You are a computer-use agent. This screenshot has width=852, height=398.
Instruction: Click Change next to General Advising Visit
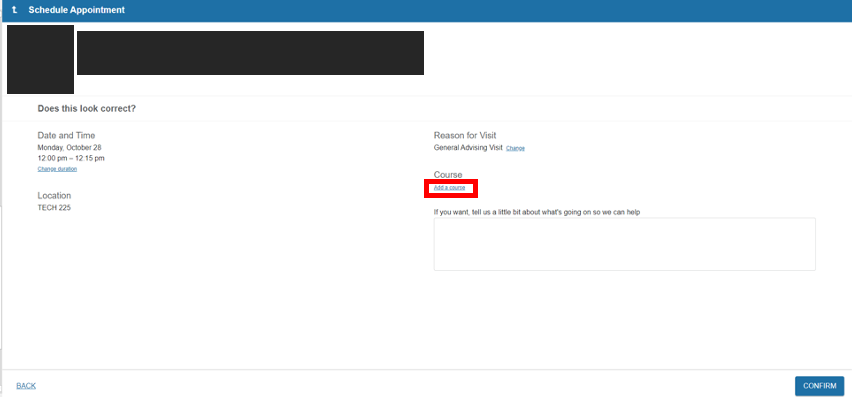point(515,148)
